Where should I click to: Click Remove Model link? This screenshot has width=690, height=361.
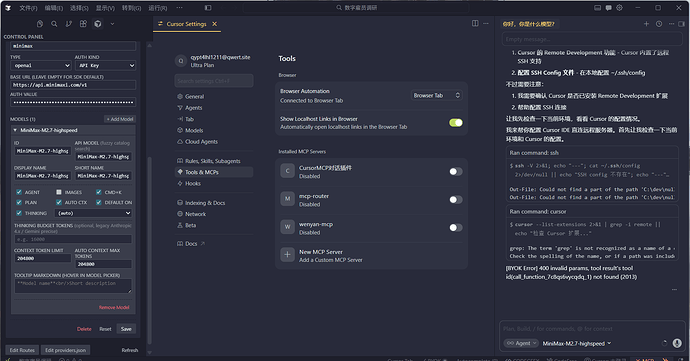pyautogui.click(x=114, y=307)
